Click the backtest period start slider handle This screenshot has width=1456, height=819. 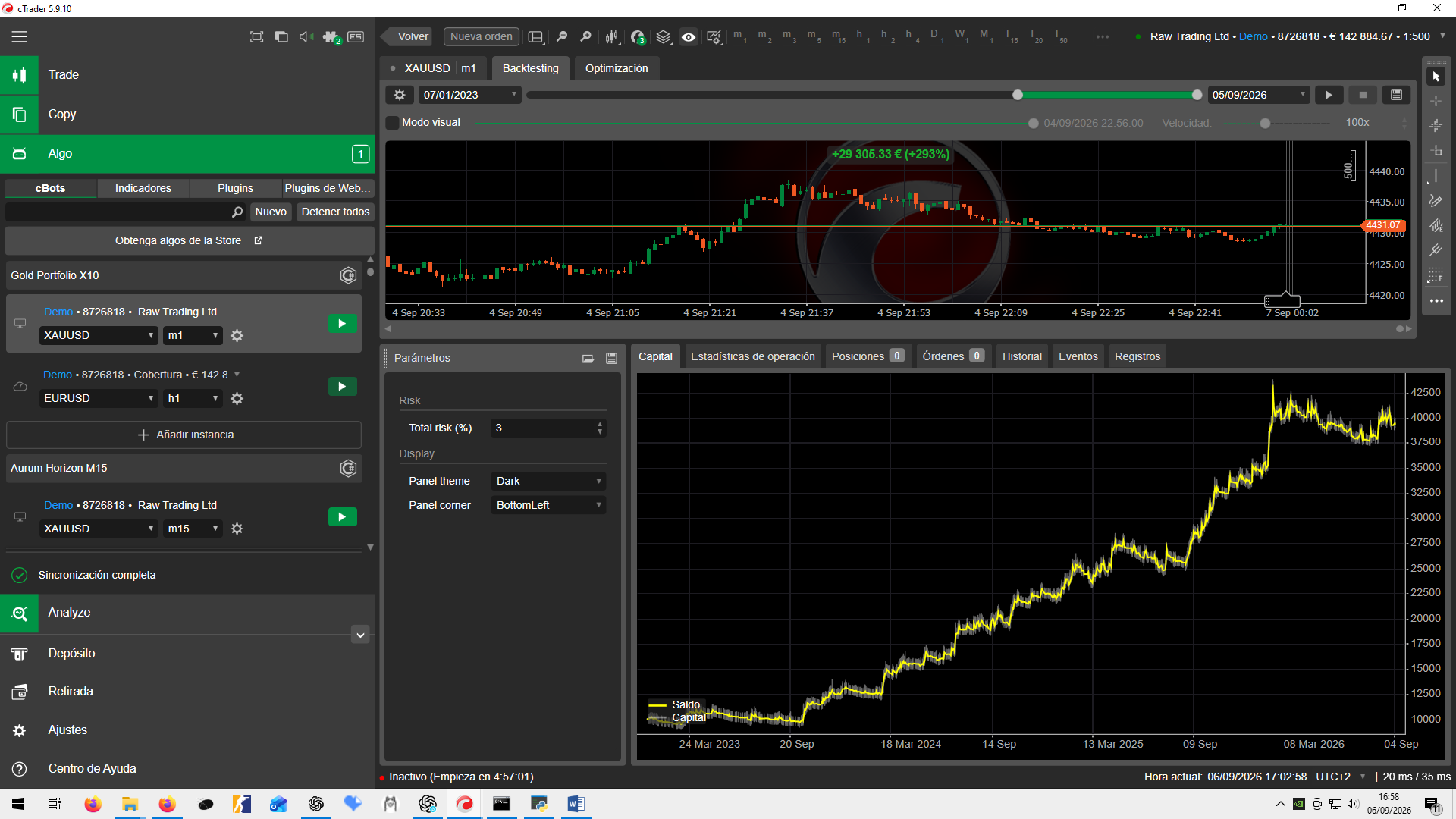coord(1018,95)
